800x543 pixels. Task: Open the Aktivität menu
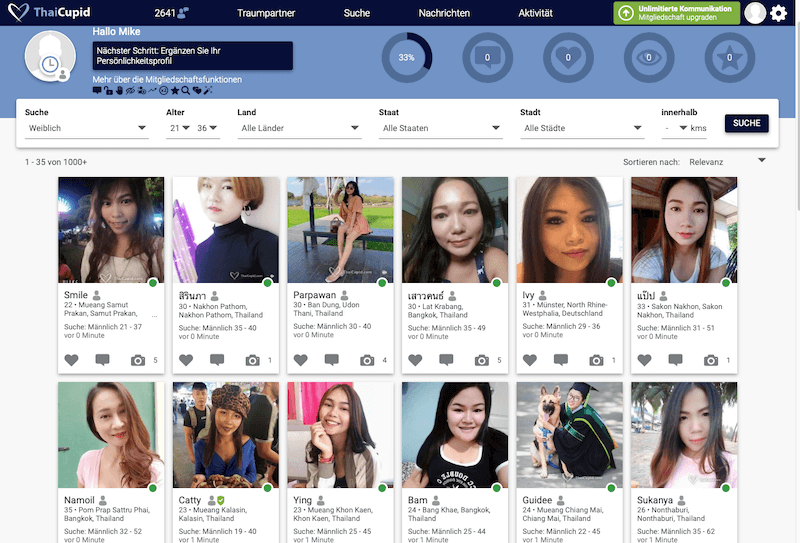(535, 13)
